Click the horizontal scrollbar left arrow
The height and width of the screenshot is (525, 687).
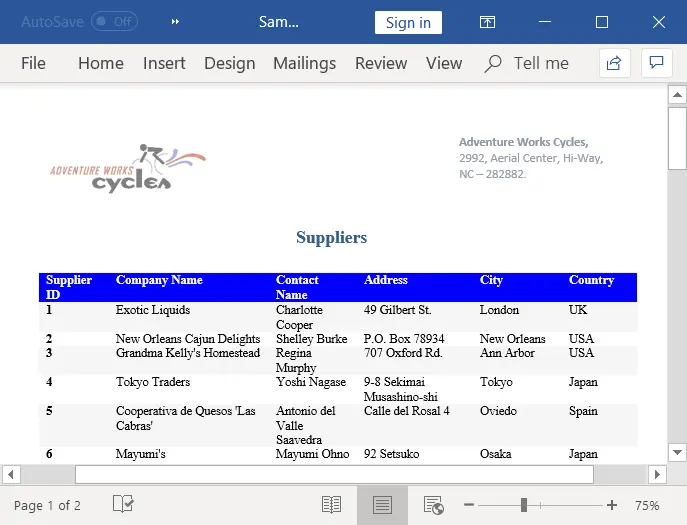(x=11, y=474)
